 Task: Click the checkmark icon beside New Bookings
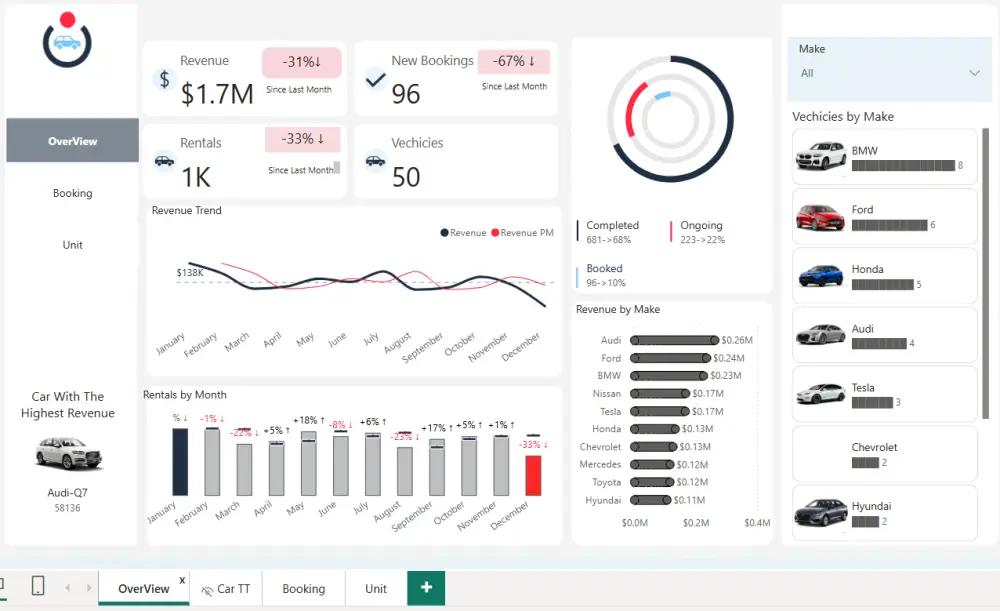click(376, 80)
